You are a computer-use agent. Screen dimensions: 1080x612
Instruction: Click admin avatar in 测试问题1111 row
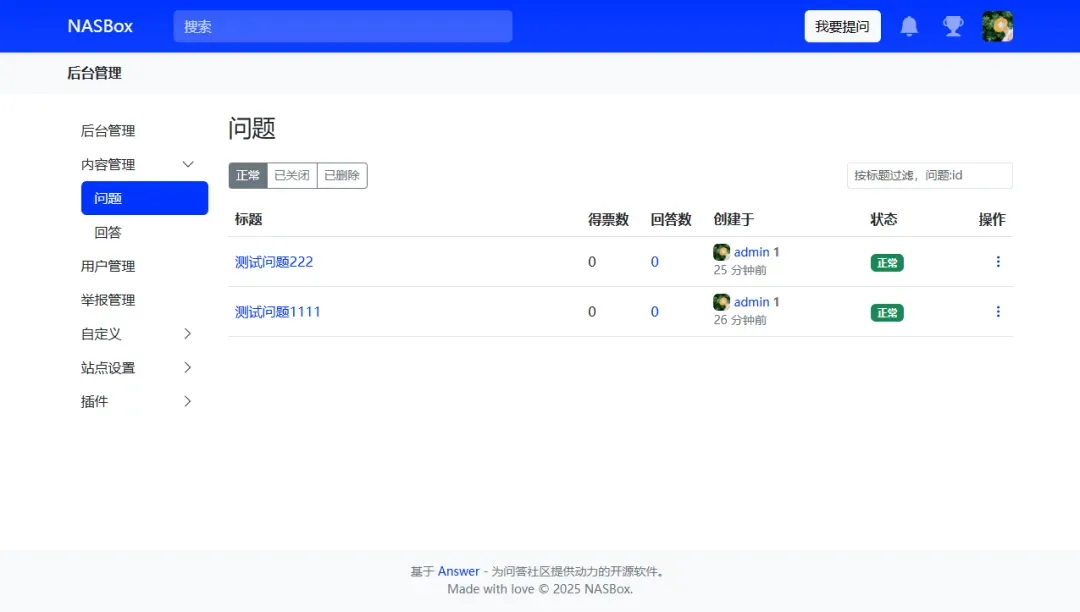(721, 302)
